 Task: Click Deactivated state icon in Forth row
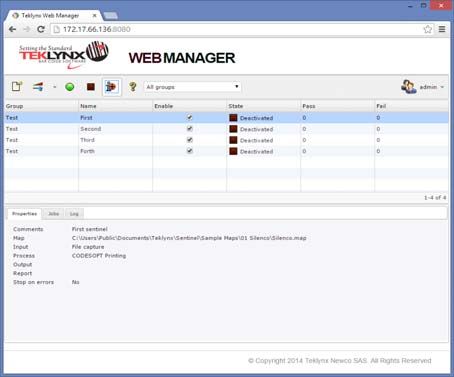click(233, 151)
